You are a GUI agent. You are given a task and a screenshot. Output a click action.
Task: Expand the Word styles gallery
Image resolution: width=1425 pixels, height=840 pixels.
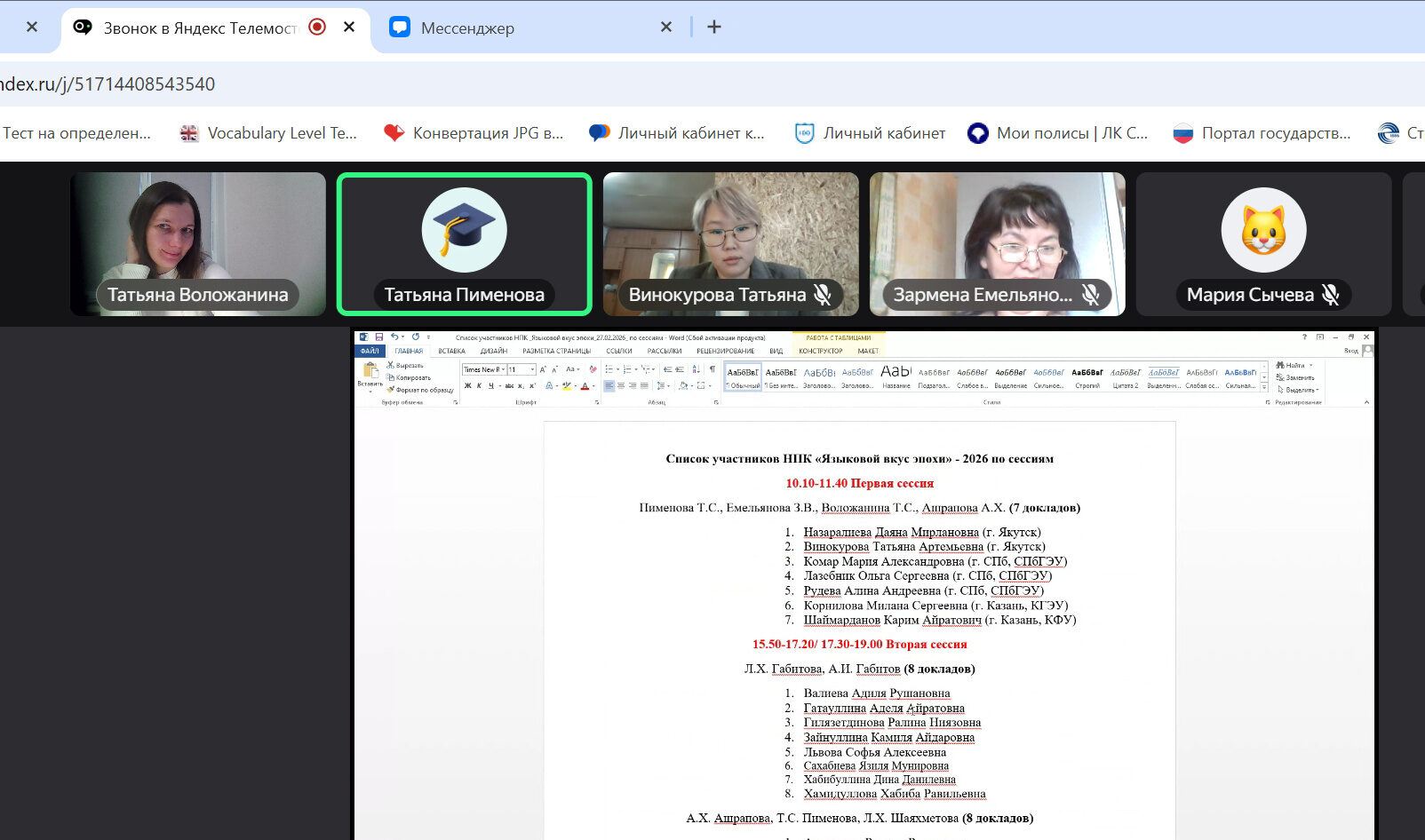pyautogui.click(x=1264, y=389)
